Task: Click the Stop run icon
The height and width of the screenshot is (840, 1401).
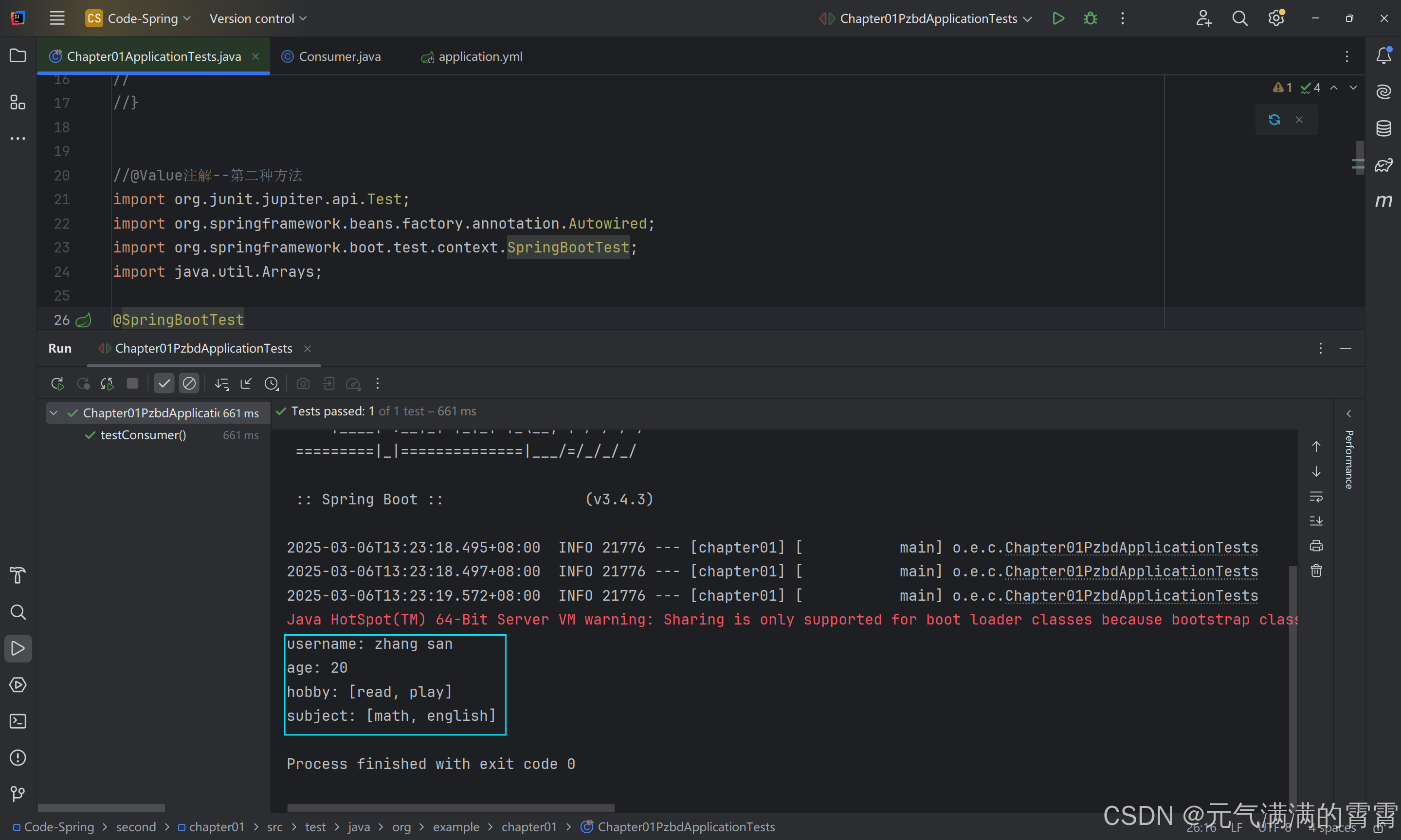Action: [132, 384]
